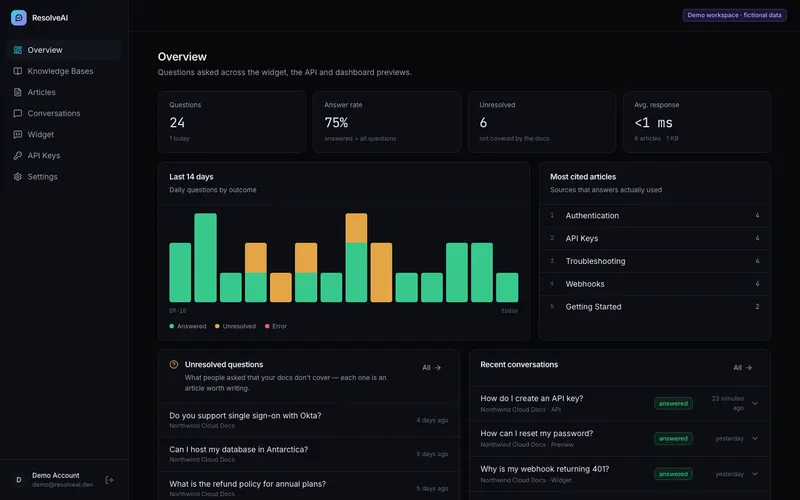This screenshot has height=500, width=800.
Task: Click the Unresolved legend orange dot
Action: click(217, 326)
